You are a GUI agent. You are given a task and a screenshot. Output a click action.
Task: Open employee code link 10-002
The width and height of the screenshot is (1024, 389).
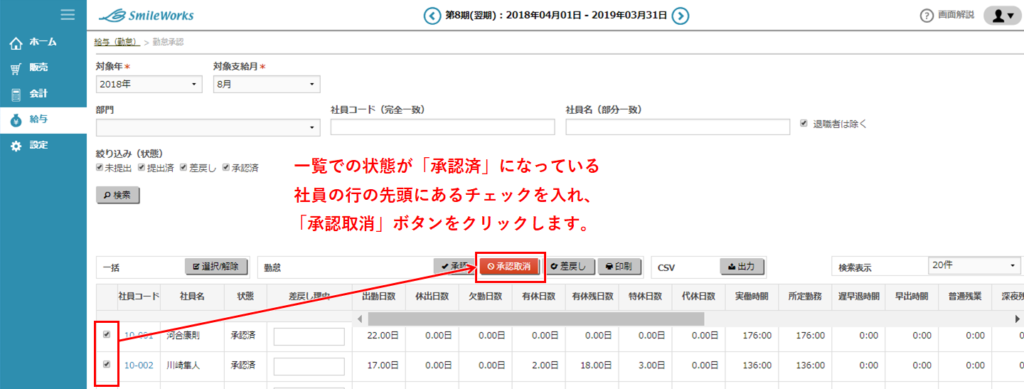[138, 366]
